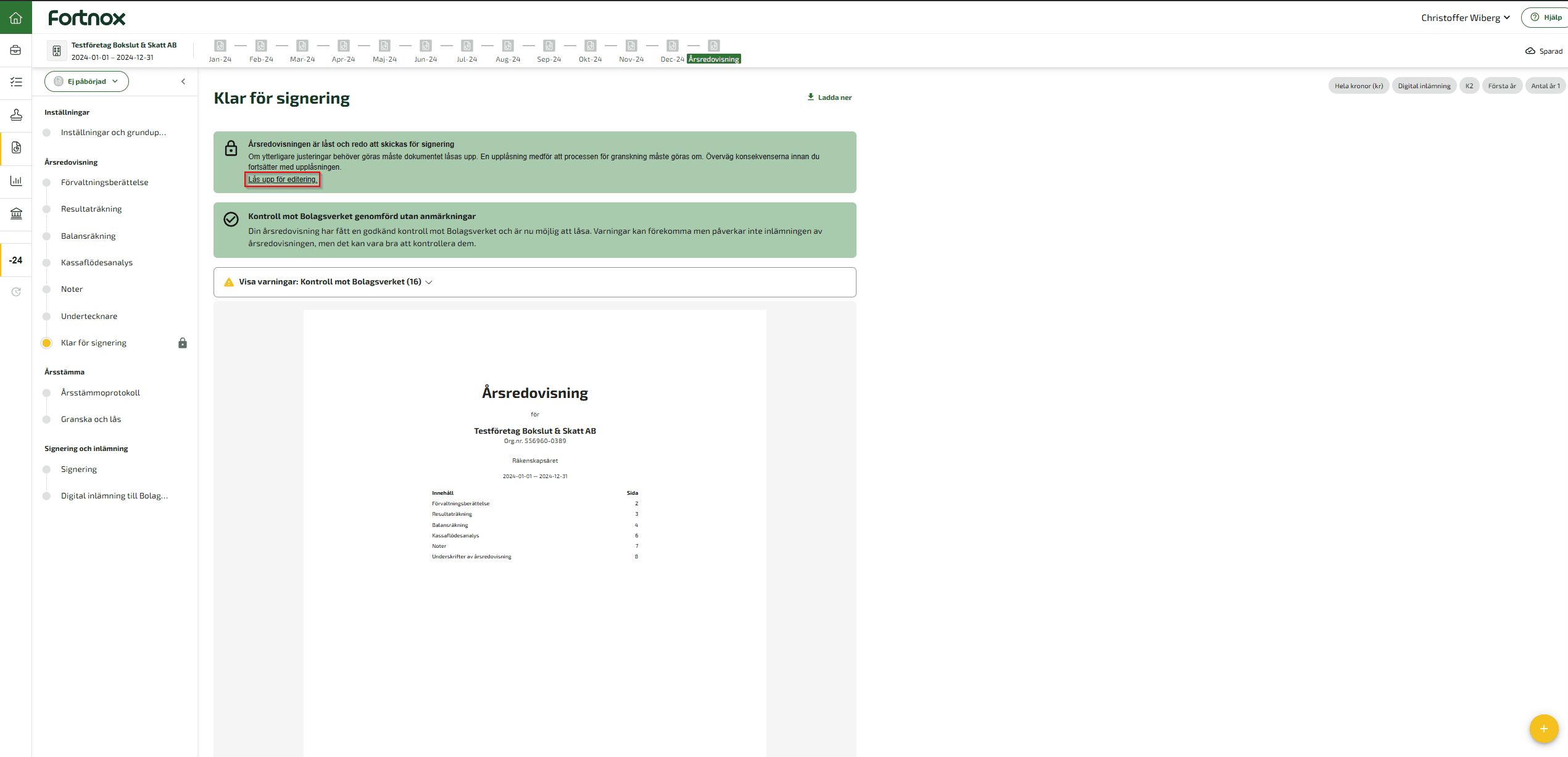Open Hjälp help button
Viewport: 1568px width, 757px height.
pos(1546,18)
